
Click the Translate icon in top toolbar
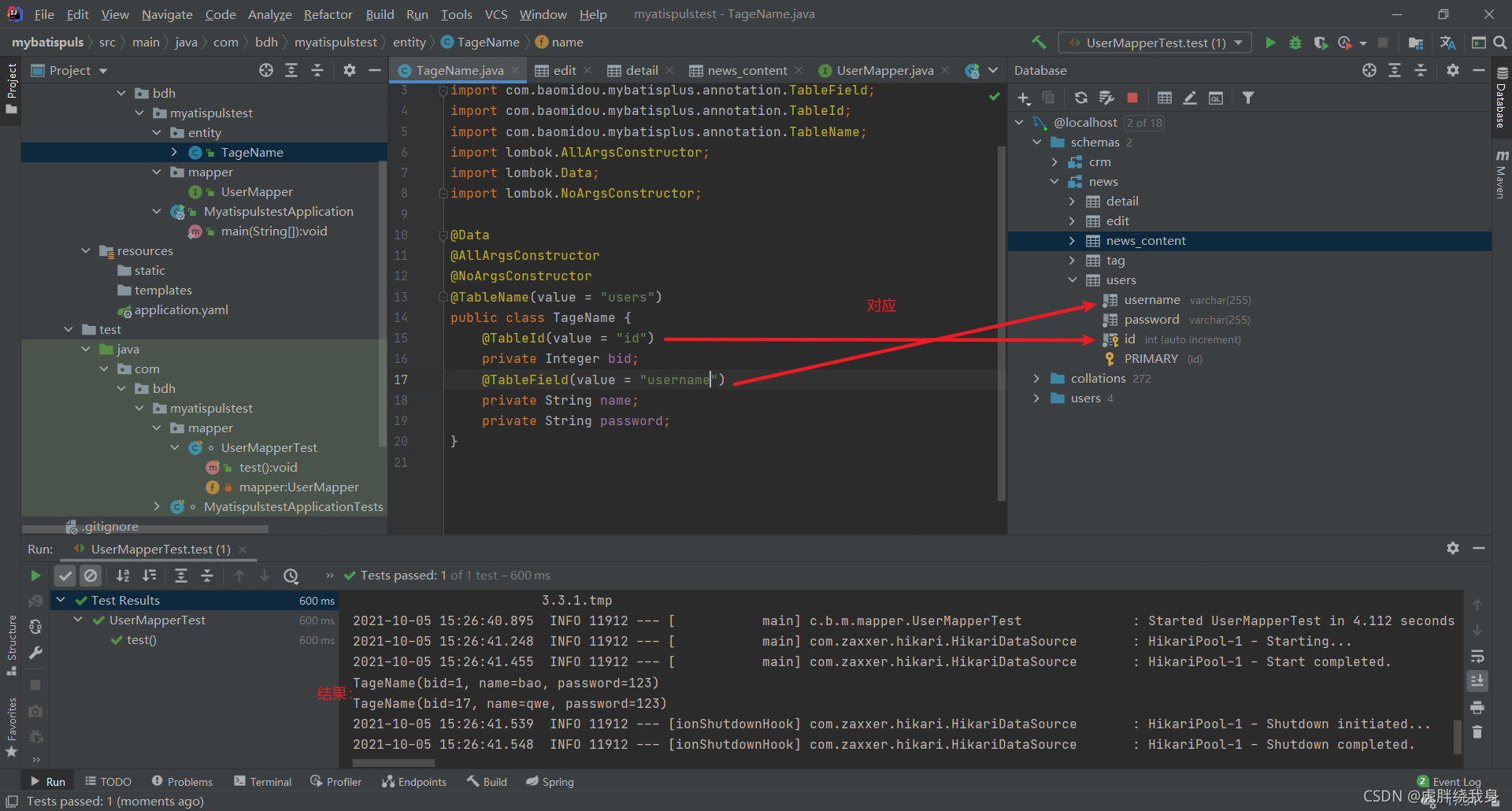1447,43
